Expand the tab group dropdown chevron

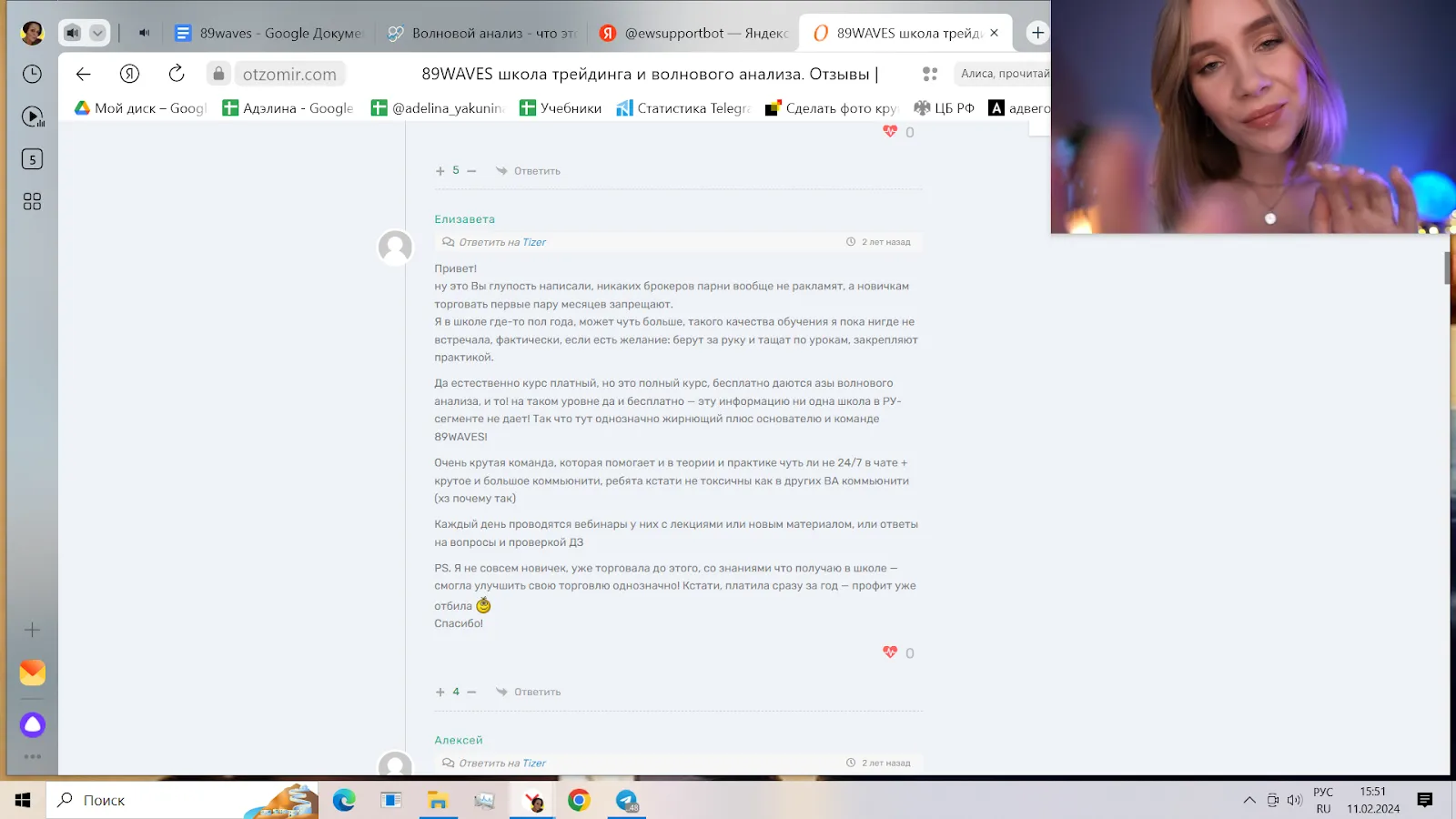point(98,33)
